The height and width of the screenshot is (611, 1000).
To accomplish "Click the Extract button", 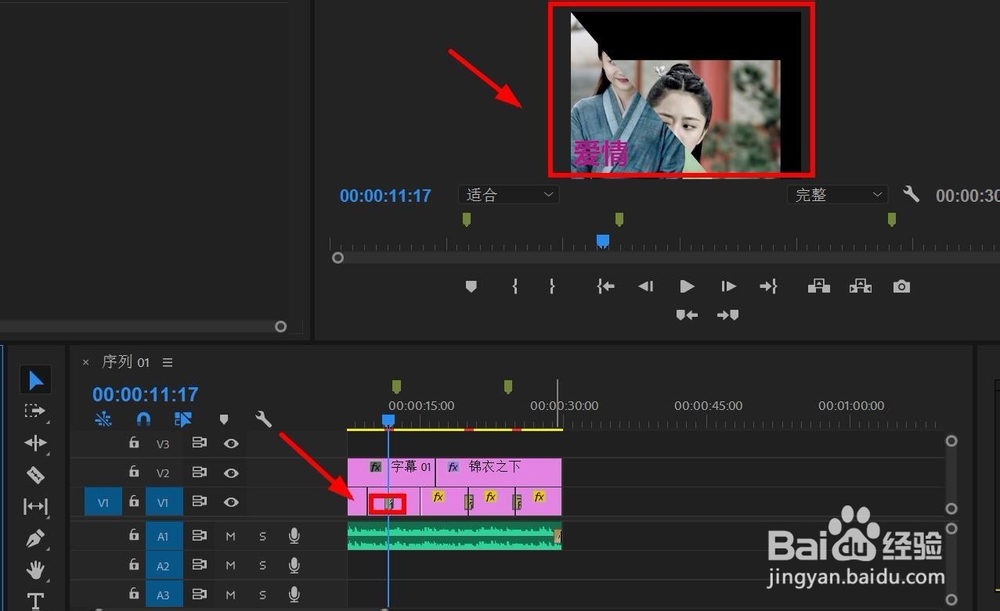I will point(860,286).
